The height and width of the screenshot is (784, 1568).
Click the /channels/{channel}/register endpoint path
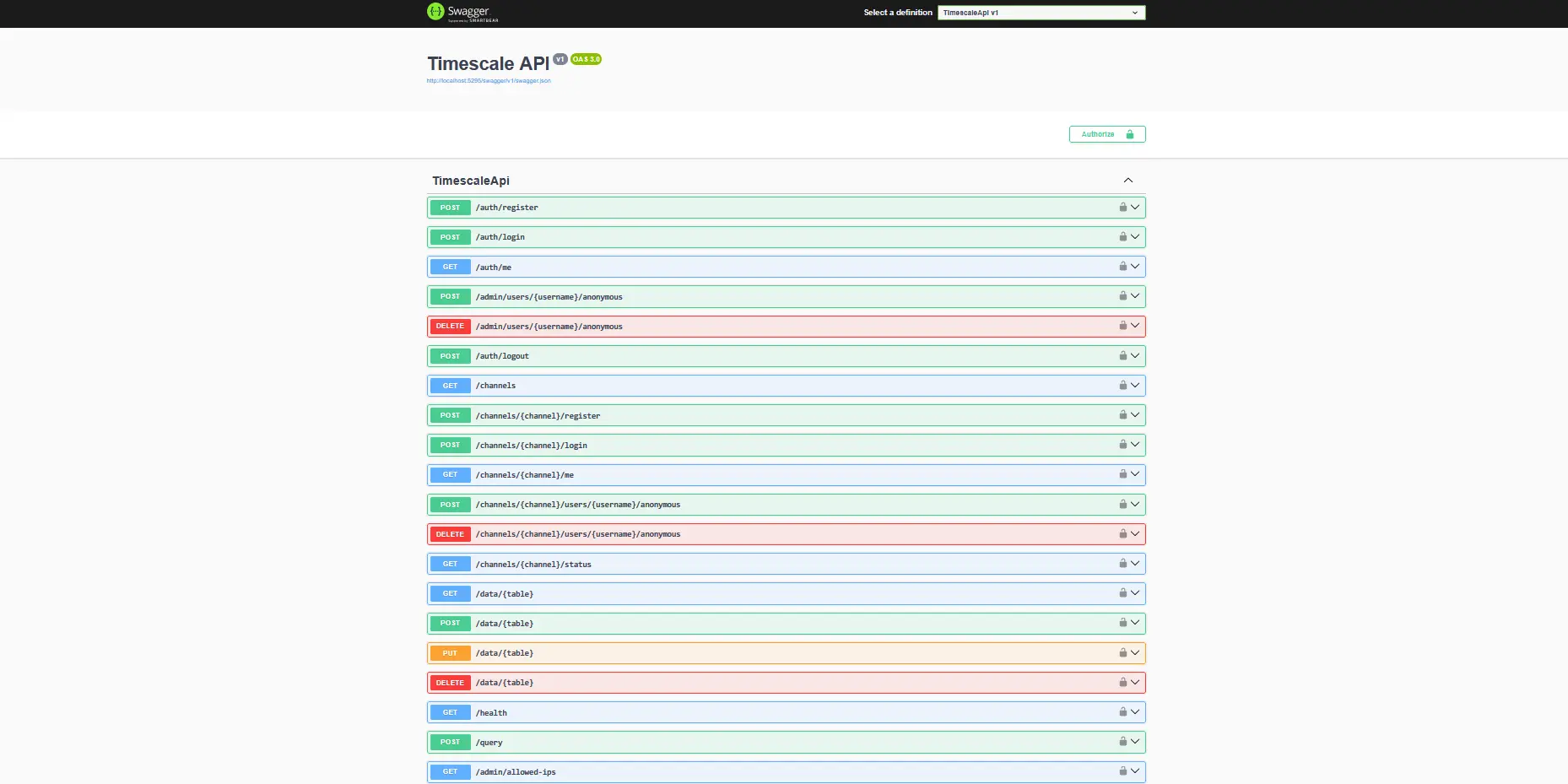pyautogui.click(x=538, y=416)
